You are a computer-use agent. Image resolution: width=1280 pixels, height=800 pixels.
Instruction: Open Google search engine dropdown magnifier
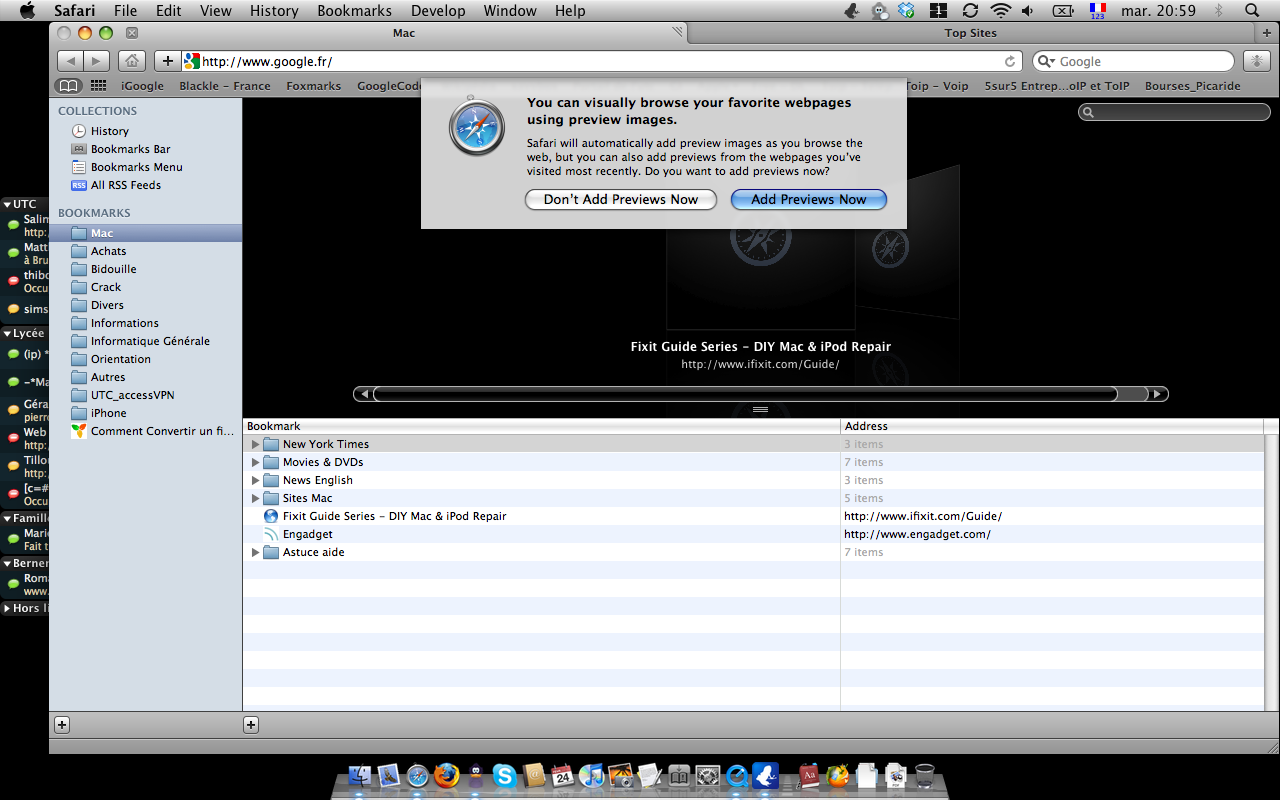1048,62
